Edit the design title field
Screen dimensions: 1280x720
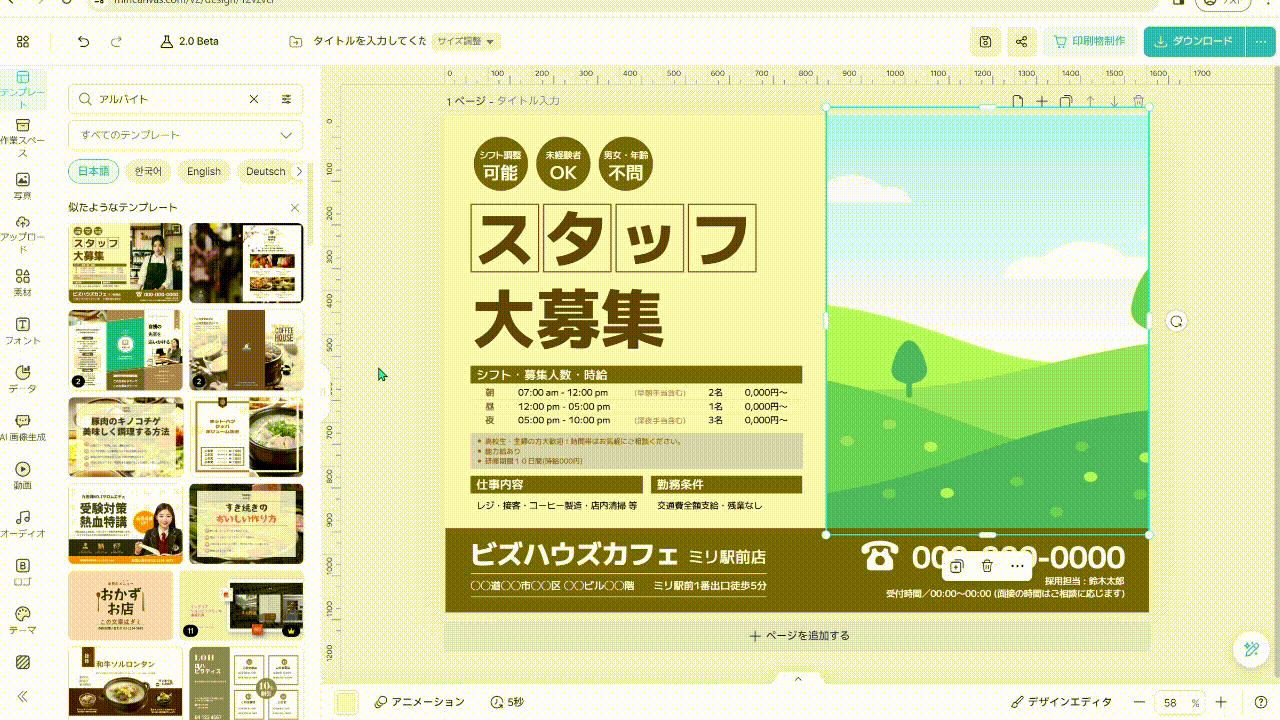(x=370, y=41)
